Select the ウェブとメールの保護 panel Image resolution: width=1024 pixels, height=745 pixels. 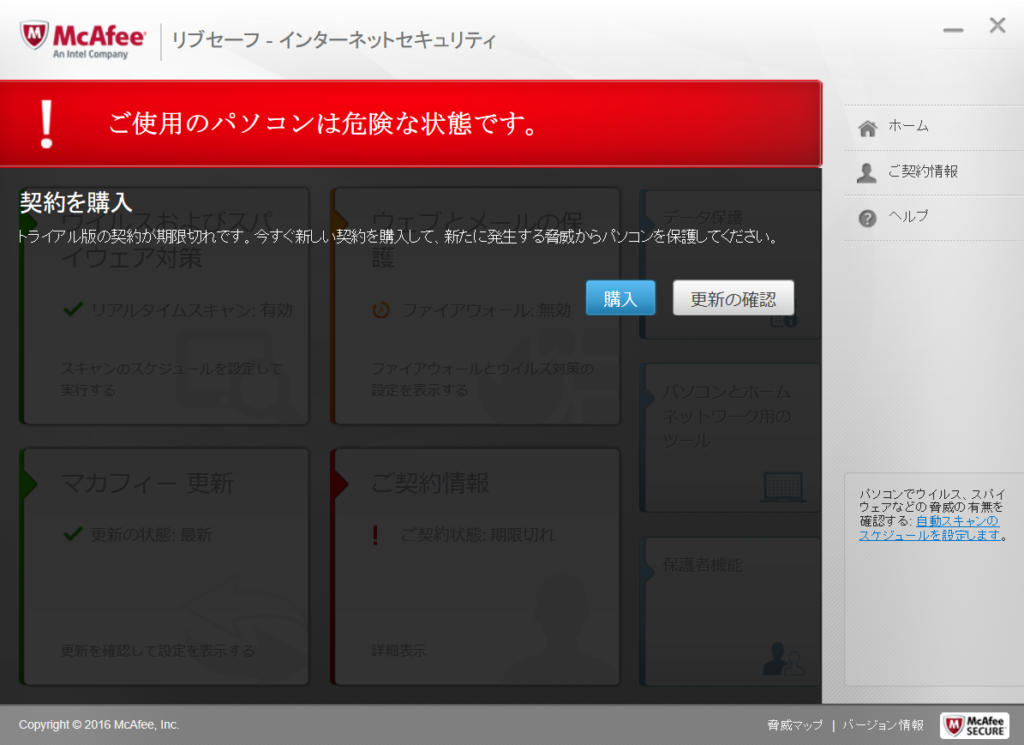(x=476, y=306)
